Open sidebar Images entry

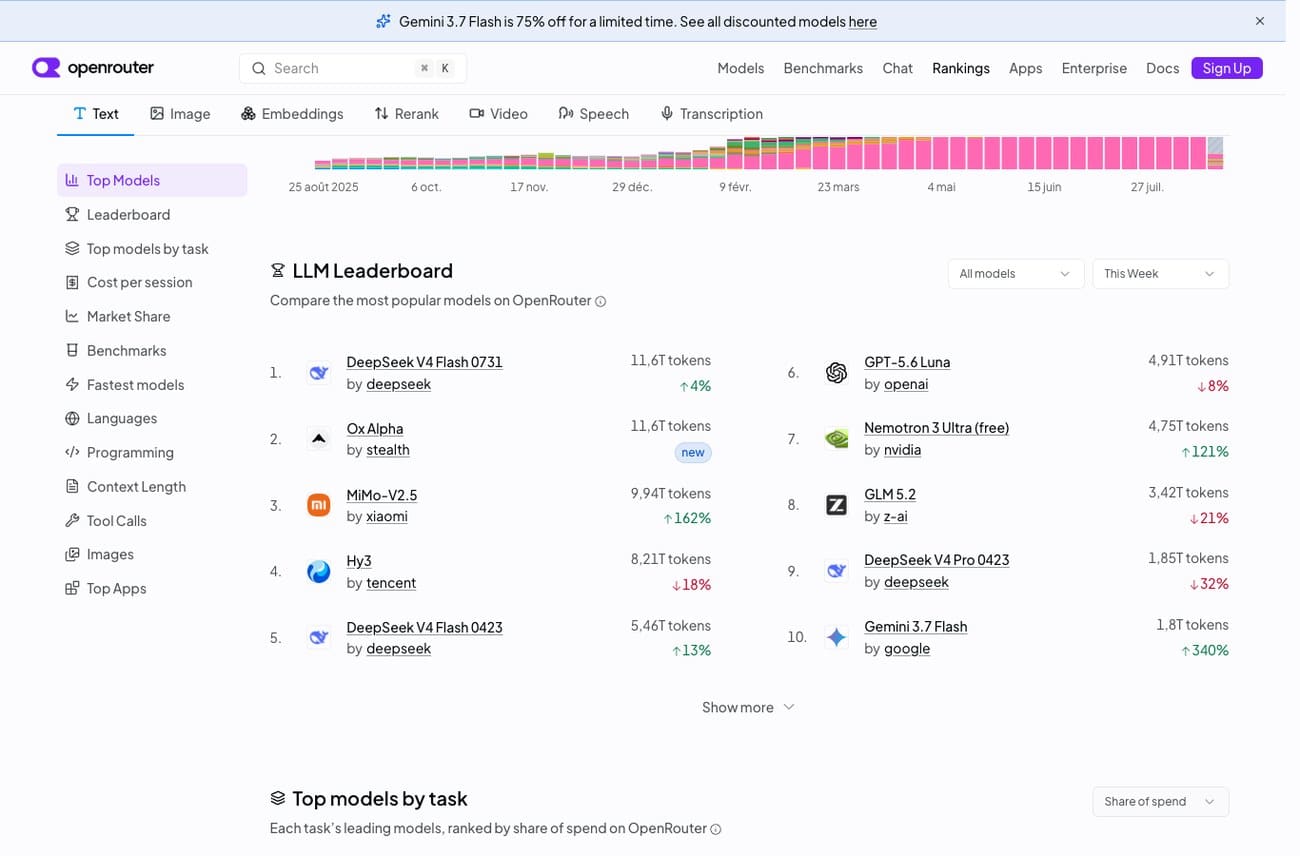tap(152, 555)
